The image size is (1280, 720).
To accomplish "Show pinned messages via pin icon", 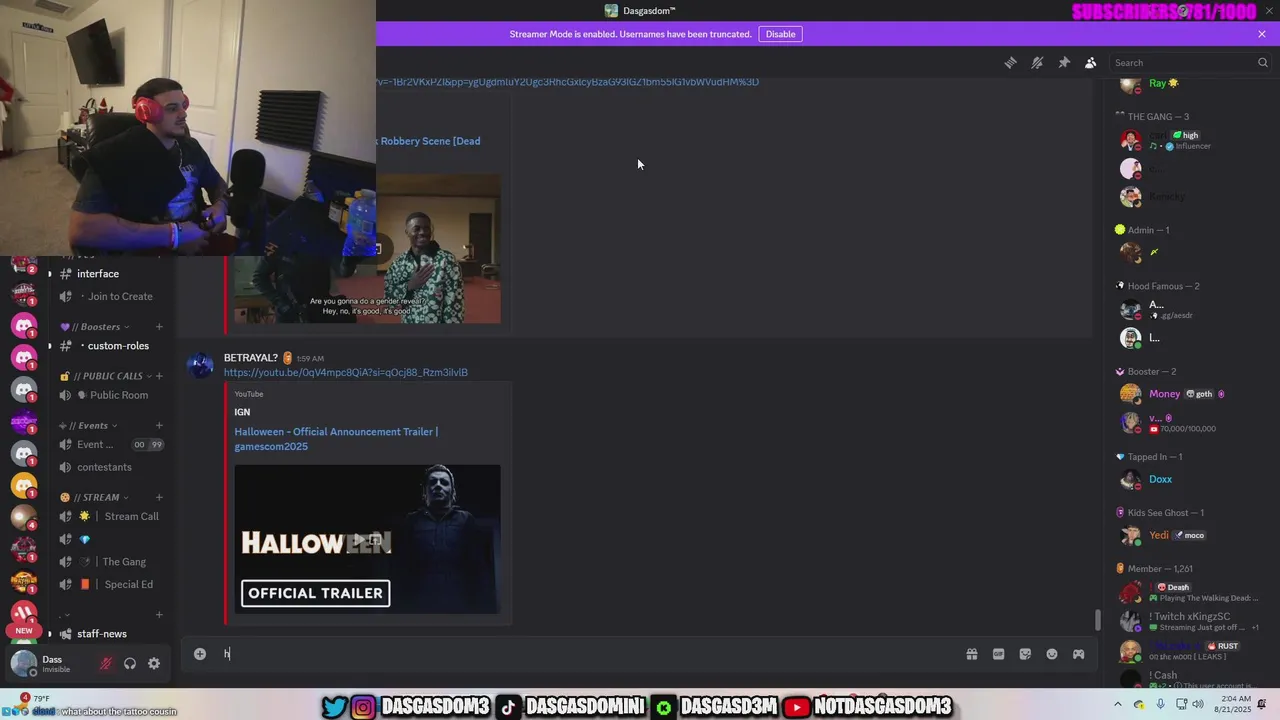I will [x=1064, y=63].
